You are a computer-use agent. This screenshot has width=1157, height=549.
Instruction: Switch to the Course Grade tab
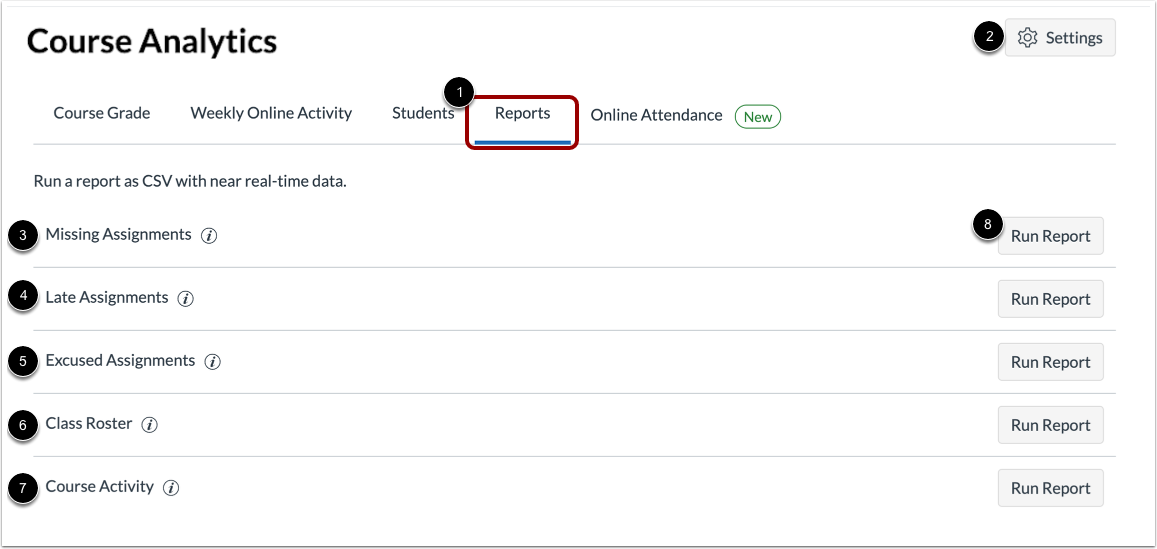(x=102, y=113)
